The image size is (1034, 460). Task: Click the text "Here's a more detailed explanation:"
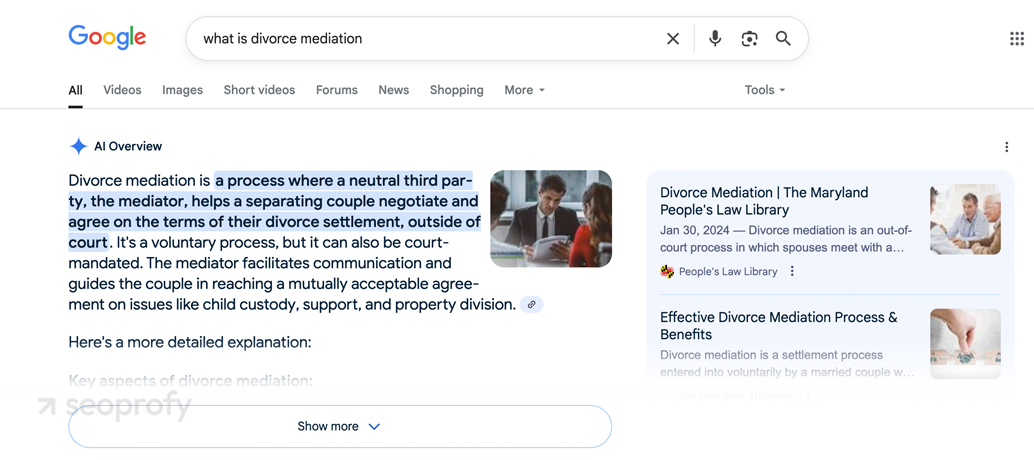190,343
